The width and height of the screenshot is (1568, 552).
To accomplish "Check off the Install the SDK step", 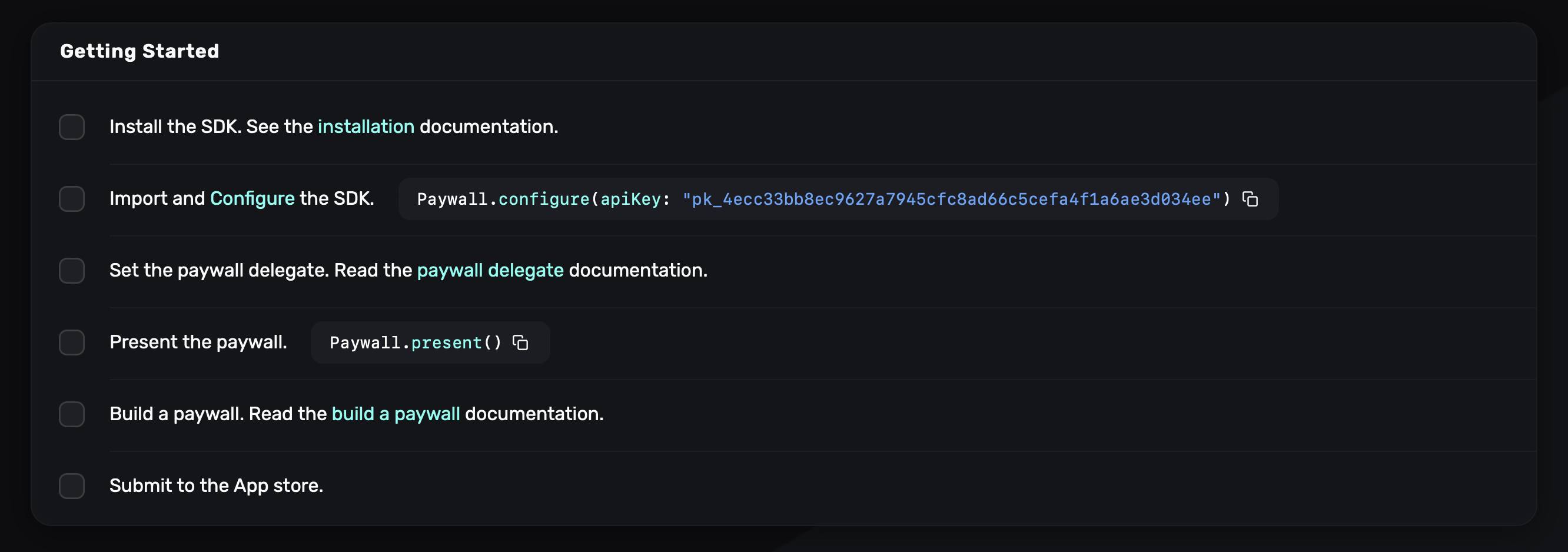I will (x=72, y=127).
